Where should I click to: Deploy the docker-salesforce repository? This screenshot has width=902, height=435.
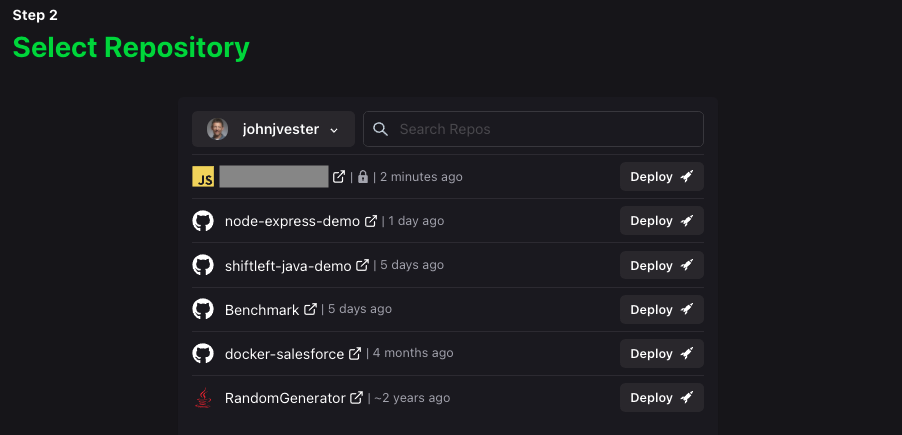pos(661,354)
